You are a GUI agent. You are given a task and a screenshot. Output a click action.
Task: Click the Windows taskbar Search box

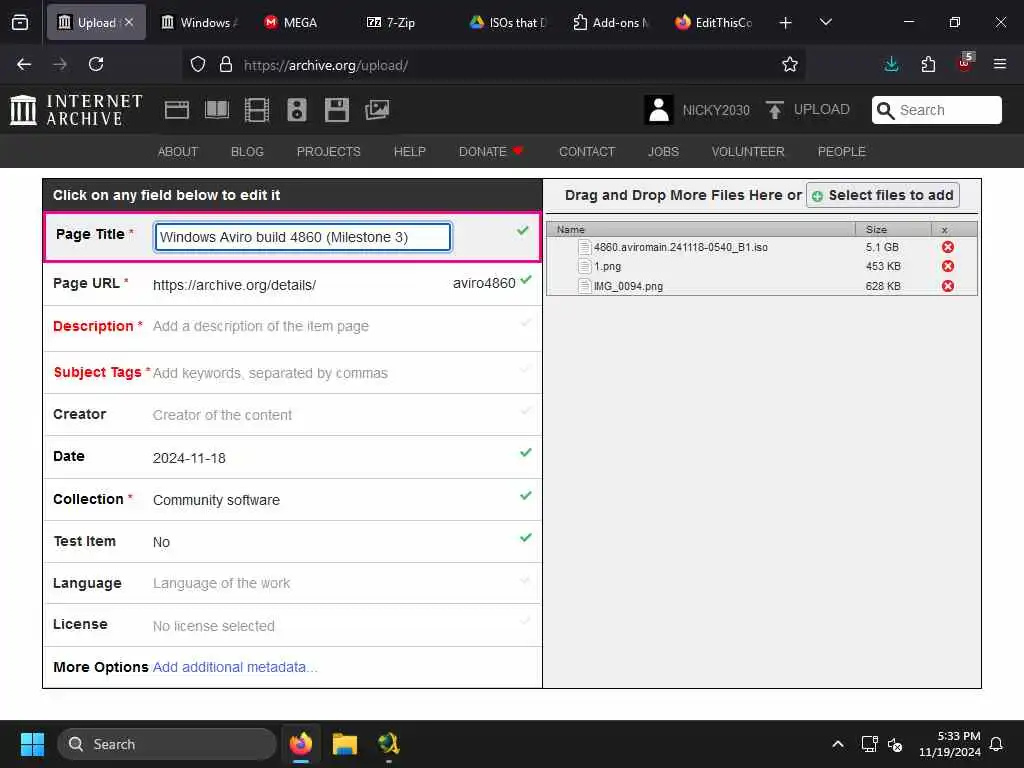point(167,744)
